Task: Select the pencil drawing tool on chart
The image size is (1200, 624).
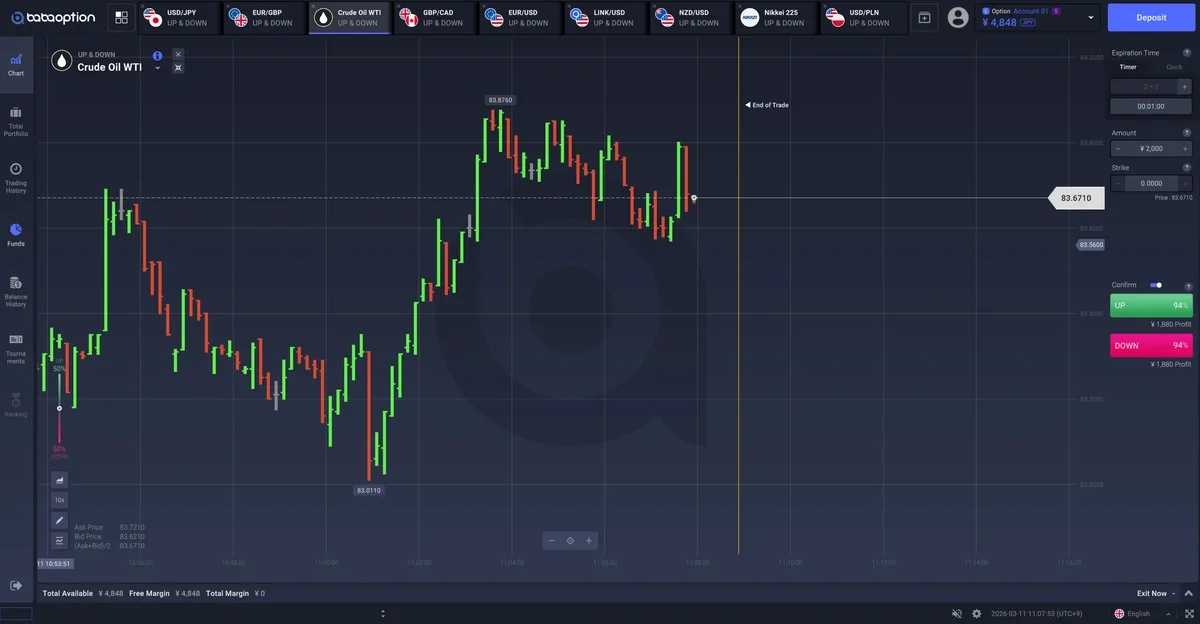Action: pos(59,520)
